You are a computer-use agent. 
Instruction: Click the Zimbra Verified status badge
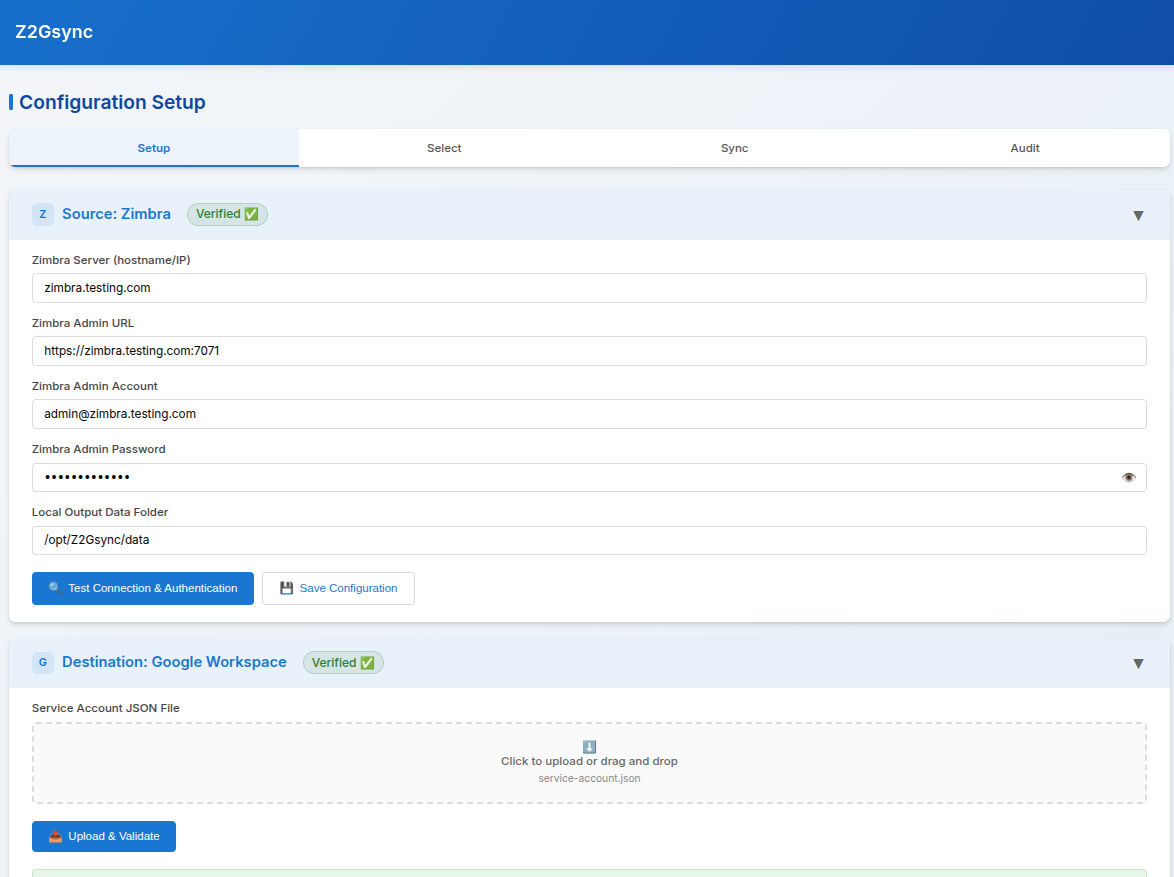[227, 213]
